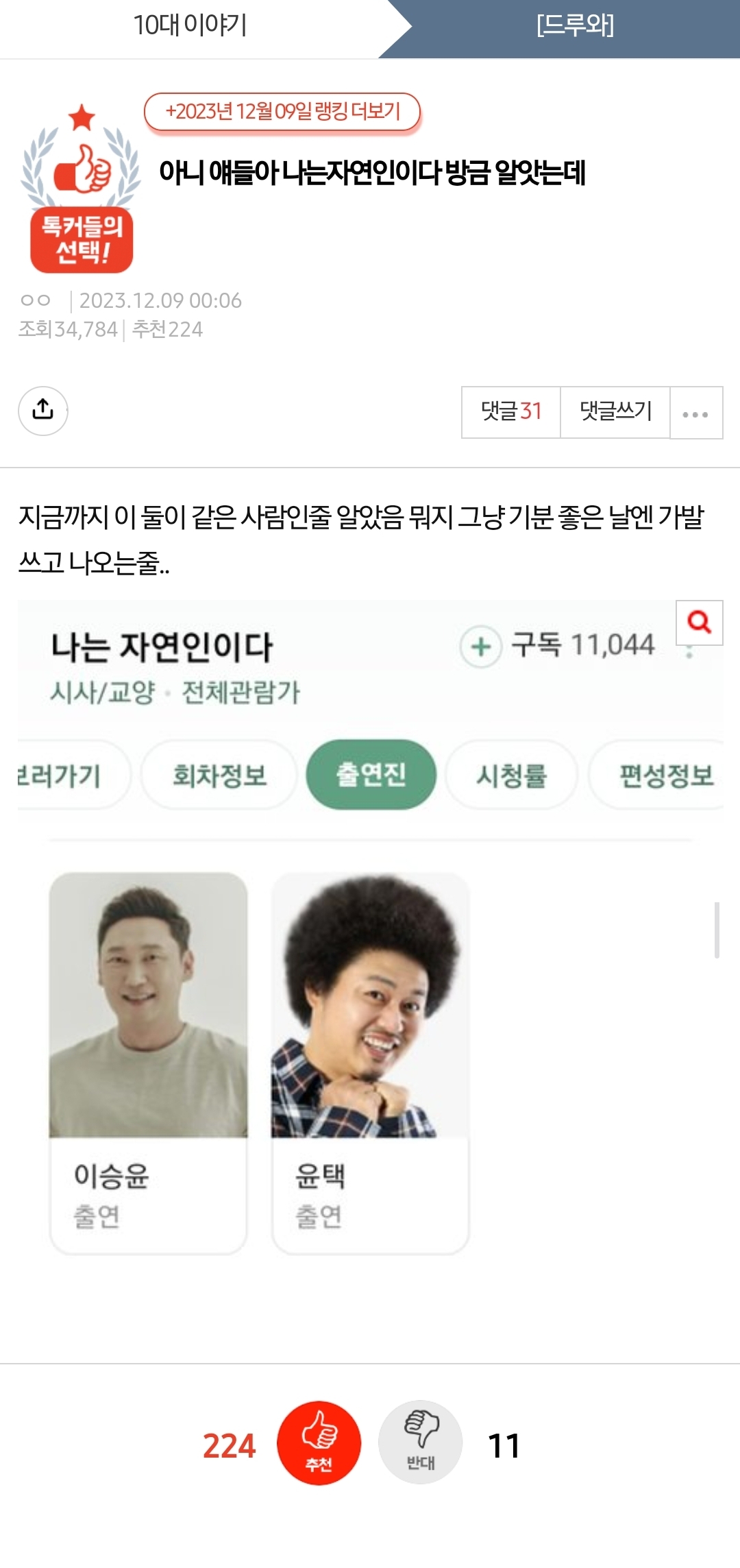Click the 댓글쓰기 button
The width and height of the screenshot is (740, 1568).
pos(615,412)
